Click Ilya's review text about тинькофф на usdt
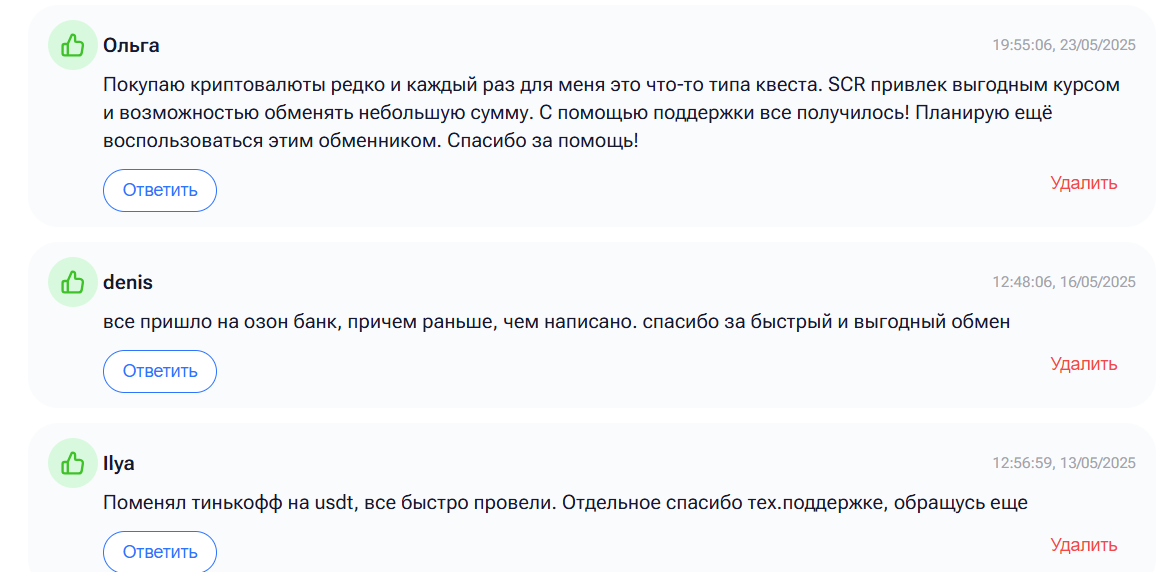The image size is (1163, 572). (x=565, y=504)
